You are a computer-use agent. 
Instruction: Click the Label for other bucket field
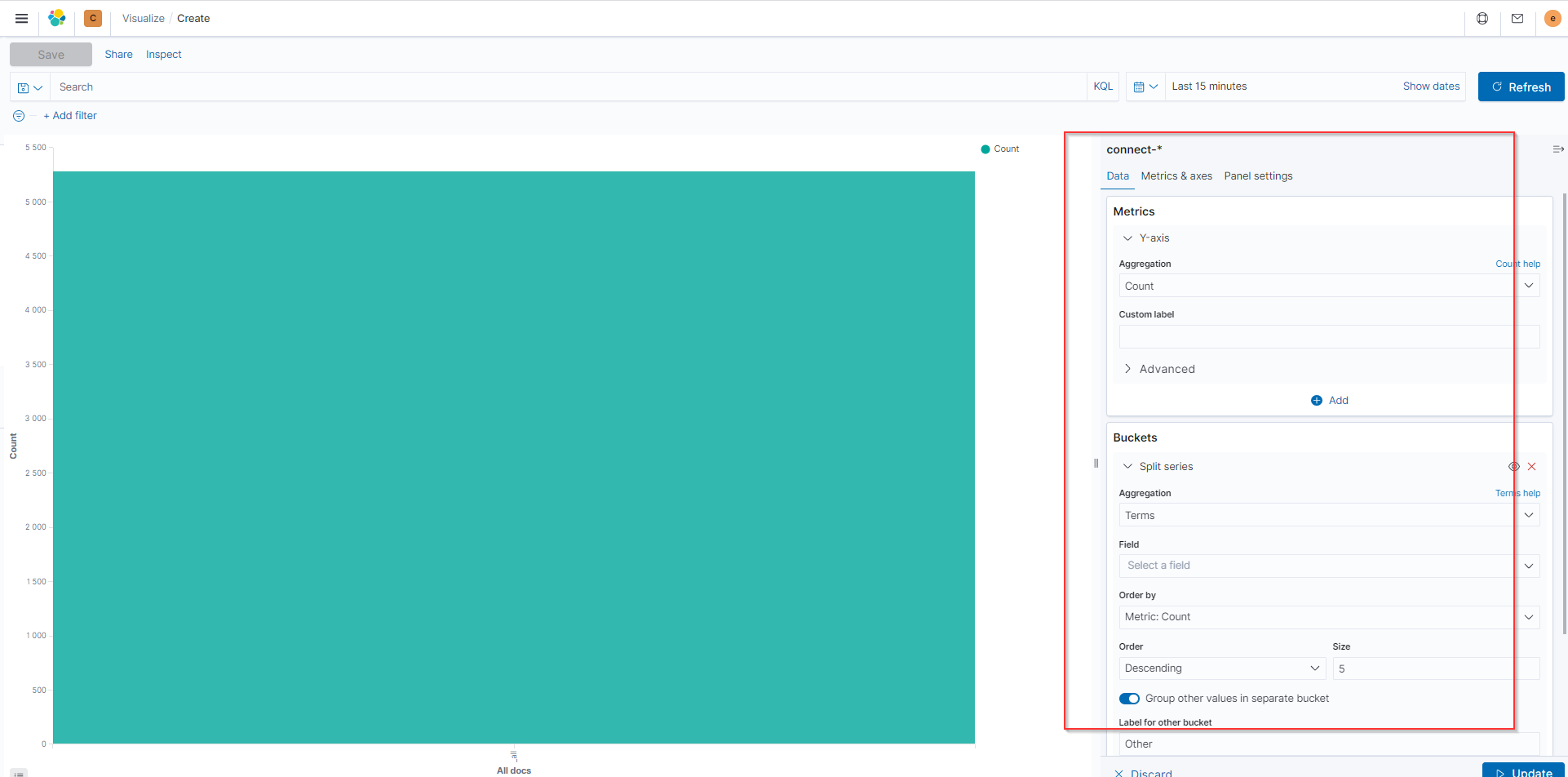pos(1329,744)
